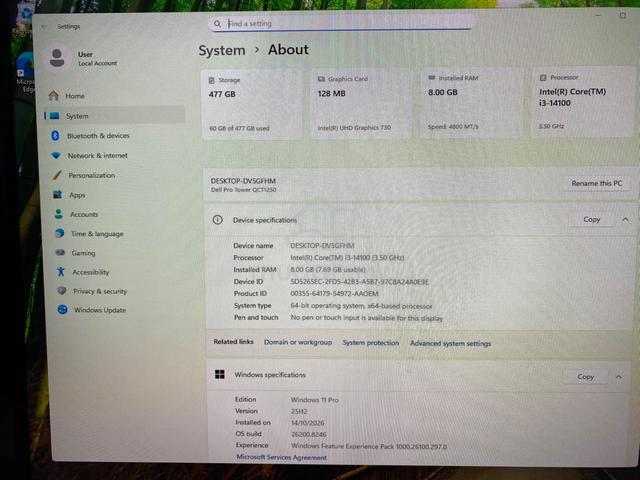The image size is (640, 480).
Task: Open Microsoft Edge desktop shortcut
Action: click(x=25, y=73)
